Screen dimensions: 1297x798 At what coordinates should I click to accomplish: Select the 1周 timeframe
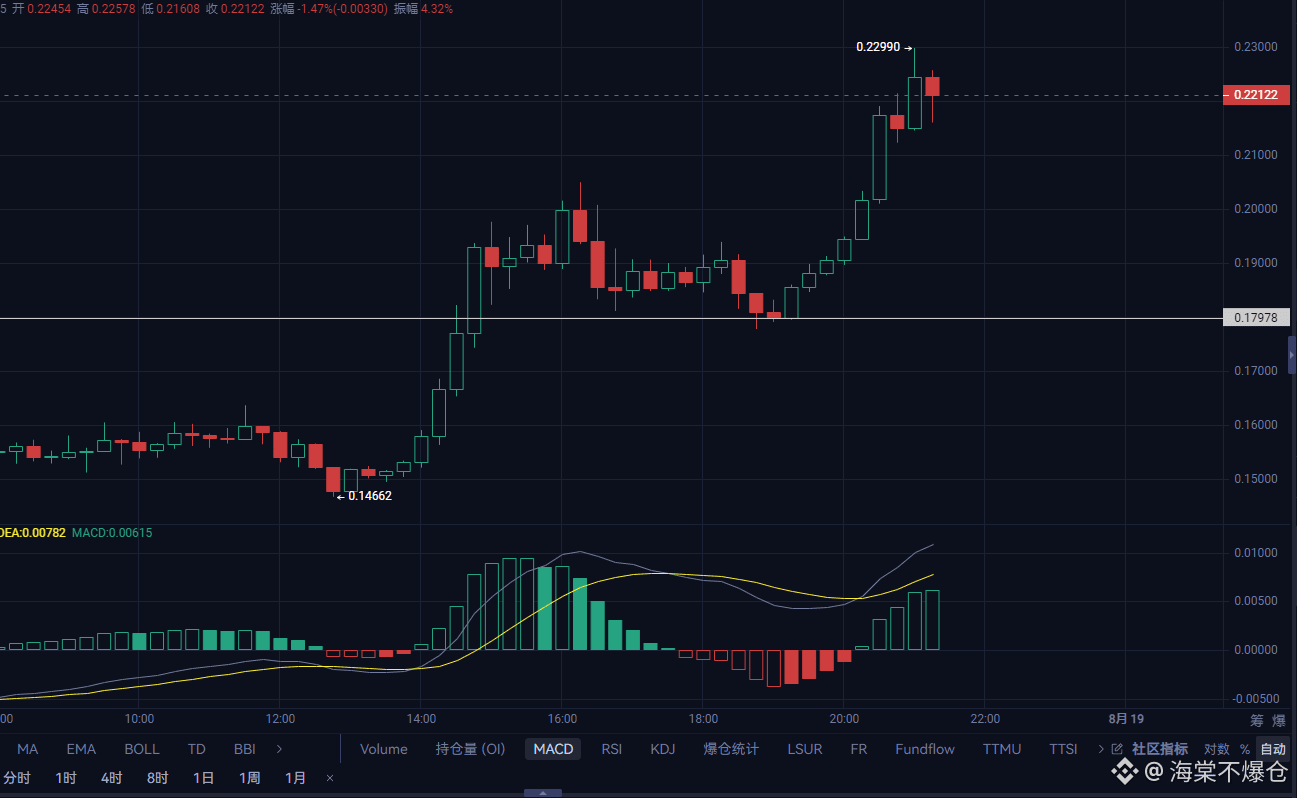[249, 778]
